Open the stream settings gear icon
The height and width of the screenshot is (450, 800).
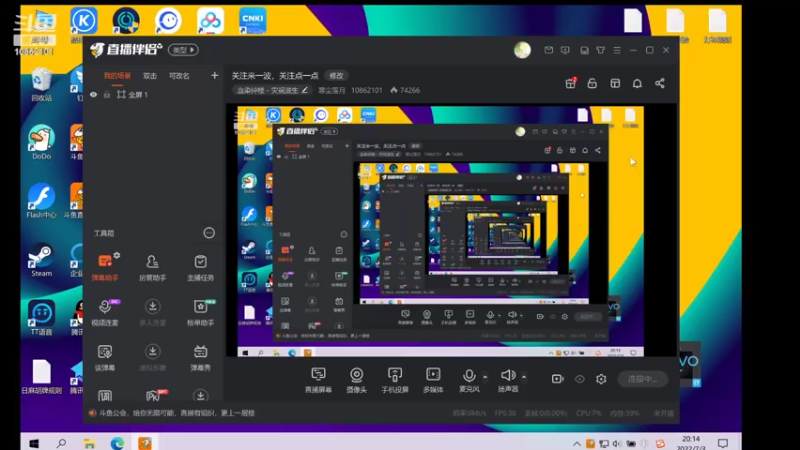[x=601, y=379]
